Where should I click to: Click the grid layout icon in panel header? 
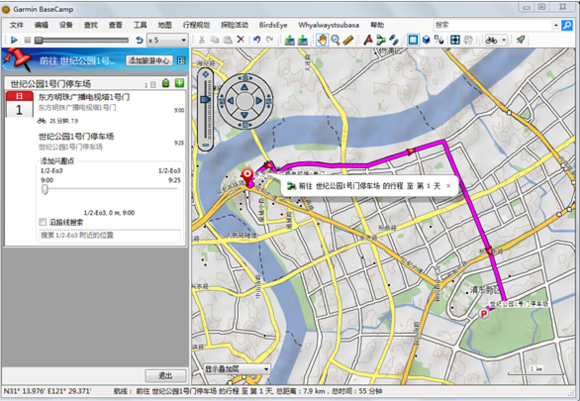[181, 60]
